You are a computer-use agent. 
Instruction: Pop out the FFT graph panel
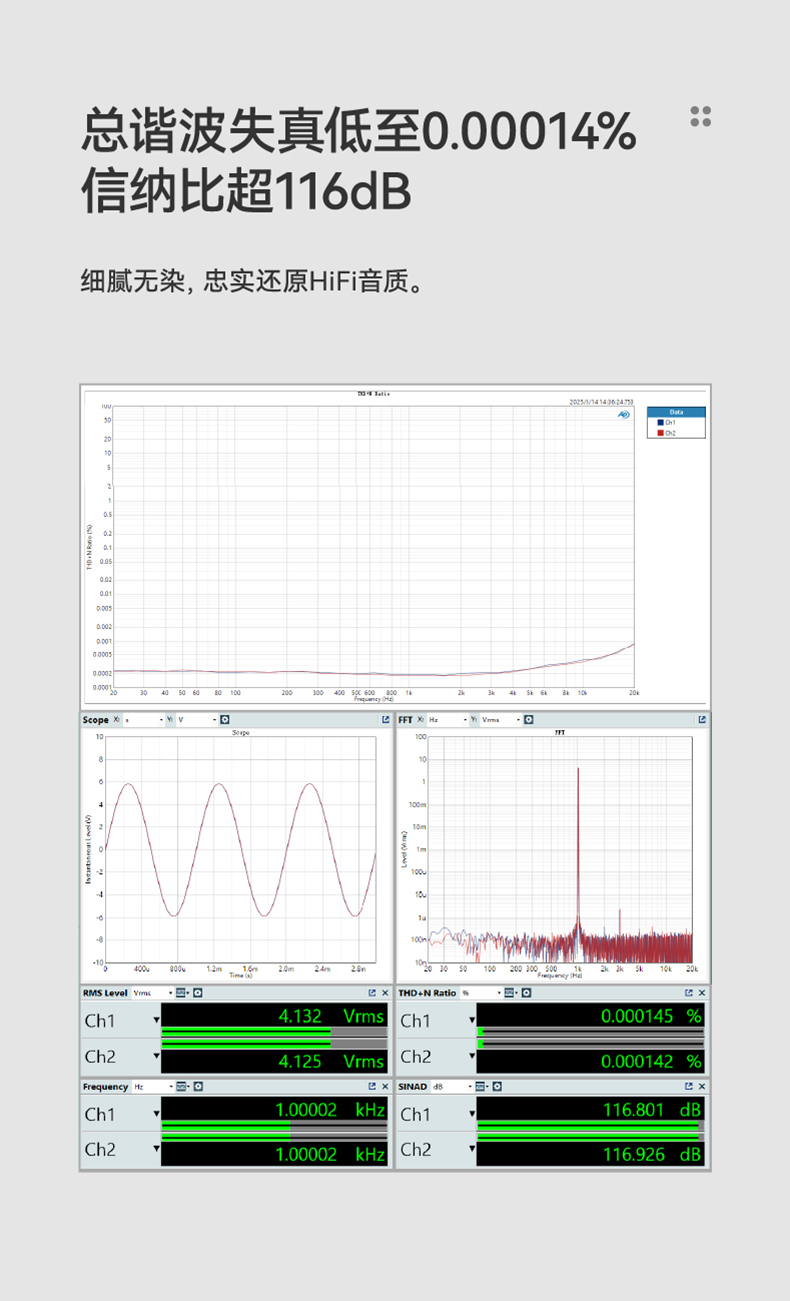point(702,720)
